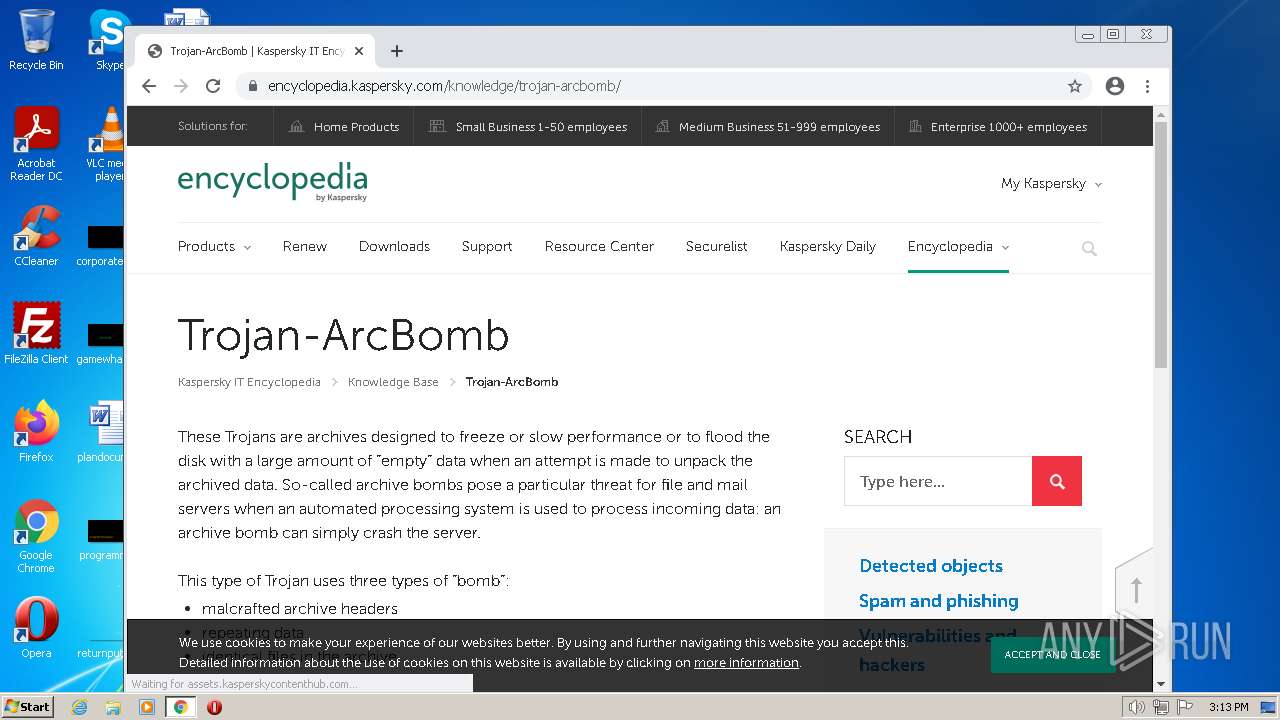Select Enterprise 1000+ employees link

pos(998,127)
